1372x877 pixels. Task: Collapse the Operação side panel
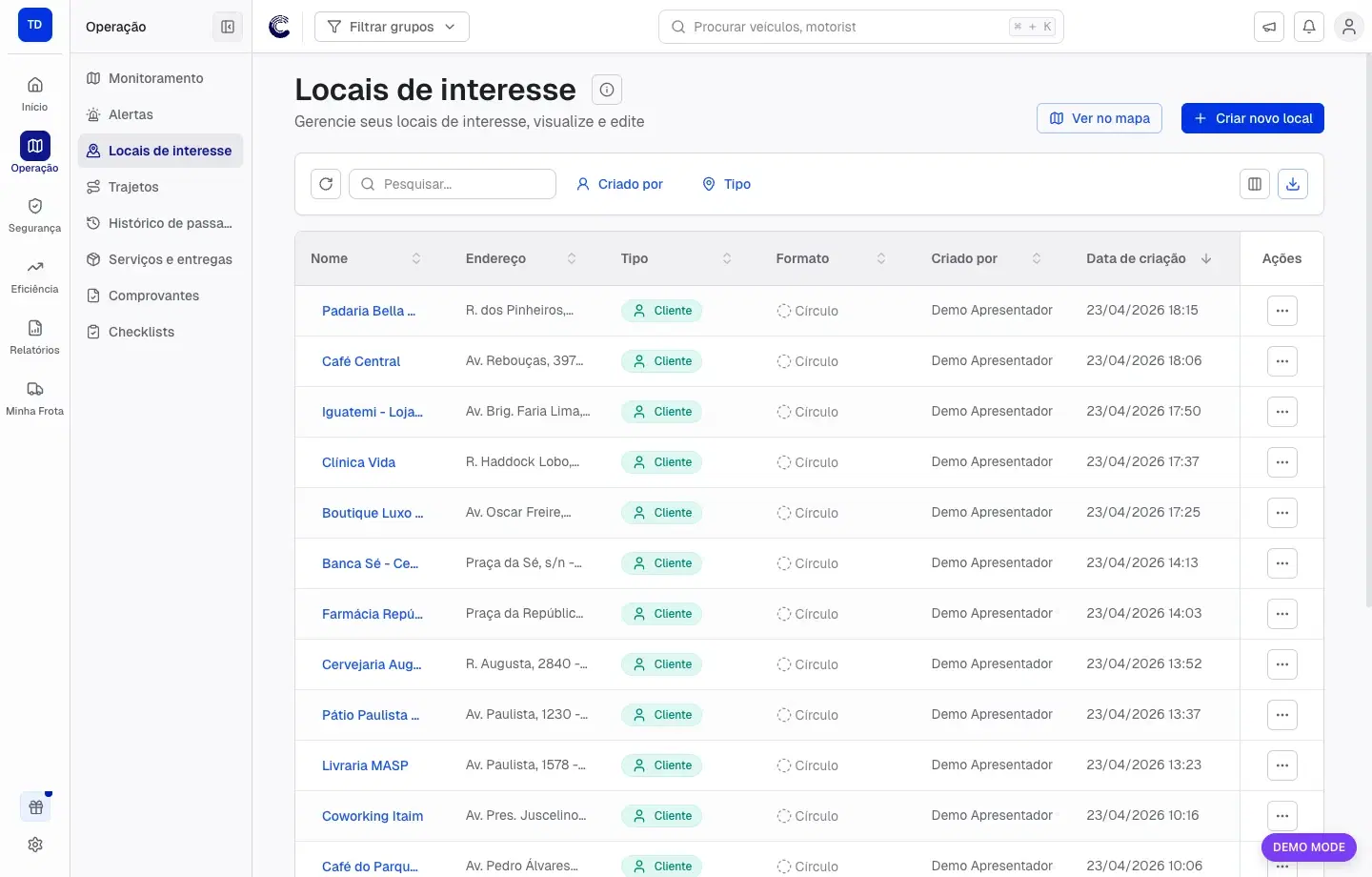tap(228, 27)
